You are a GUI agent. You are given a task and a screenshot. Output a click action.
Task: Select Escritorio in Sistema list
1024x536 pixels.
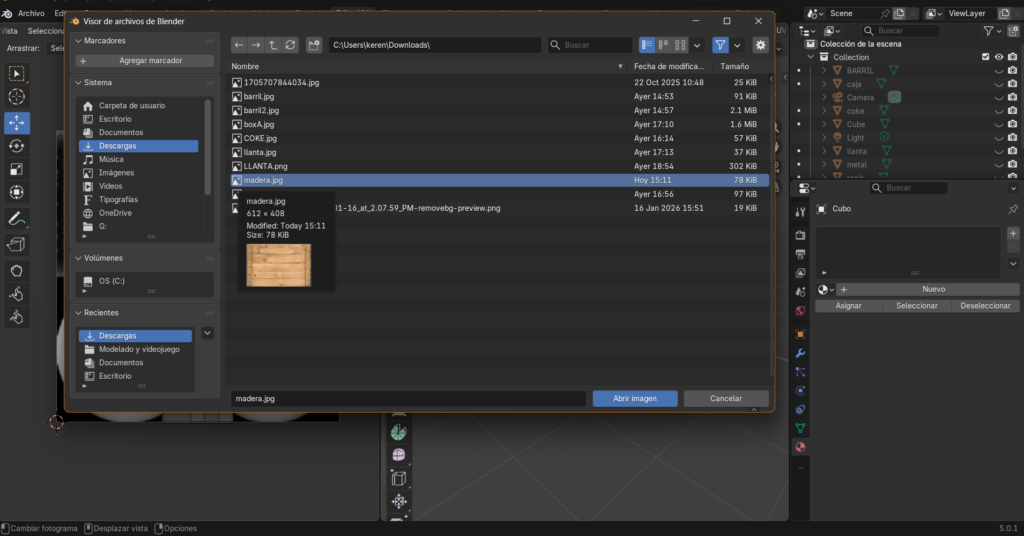coord(115,119)
